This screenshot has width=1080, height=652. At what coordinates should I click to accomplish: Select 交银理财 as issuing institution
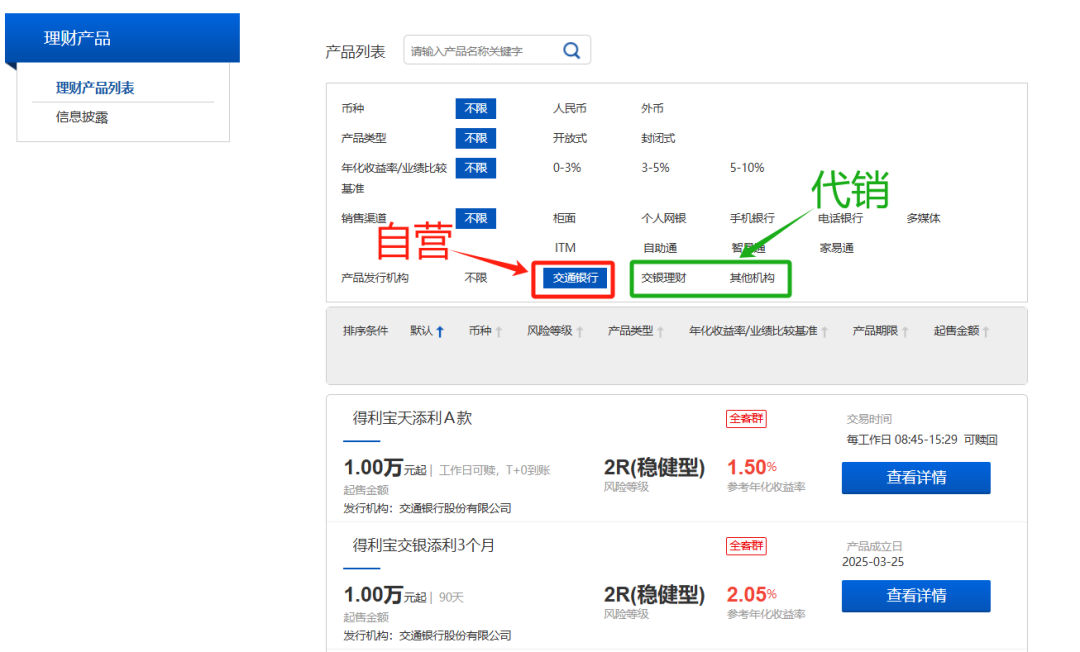point(663,278)
